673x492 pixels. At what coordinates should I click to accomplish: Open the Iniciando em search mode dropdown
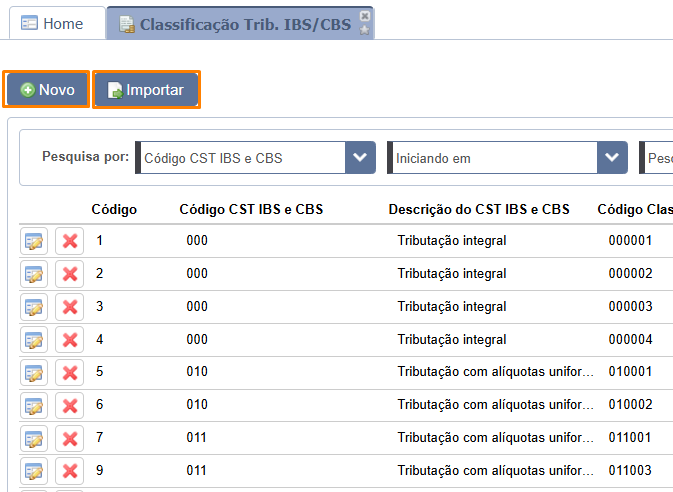[x=611, y=158]
